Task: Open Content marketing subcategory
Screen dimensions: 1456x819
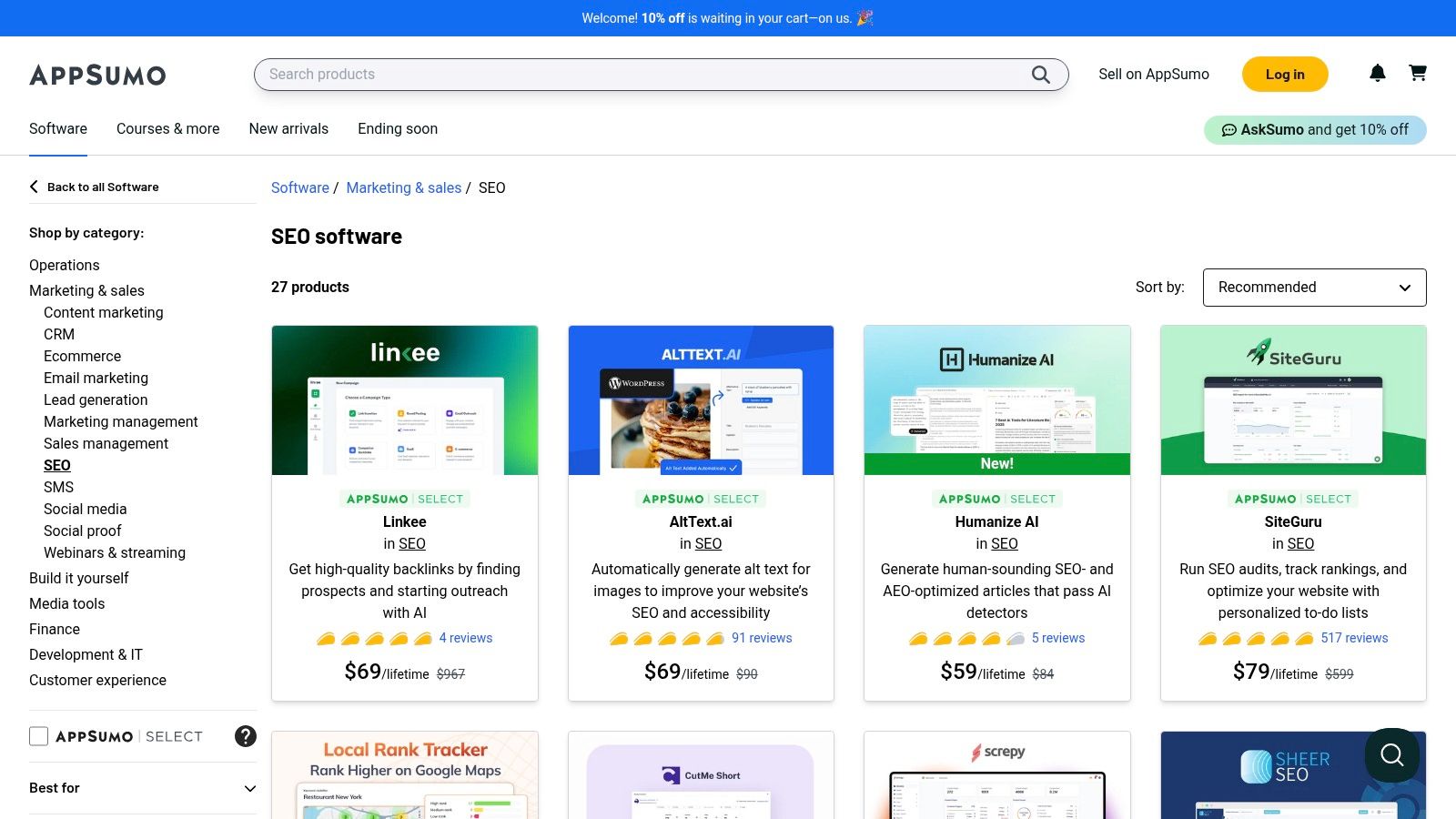Action: (104, 313)
